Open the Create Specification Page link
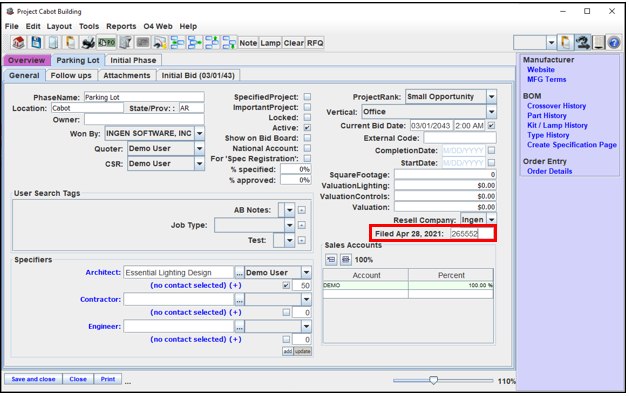The height and width of the screenshot is (396, 629). [x=572, y=145]
